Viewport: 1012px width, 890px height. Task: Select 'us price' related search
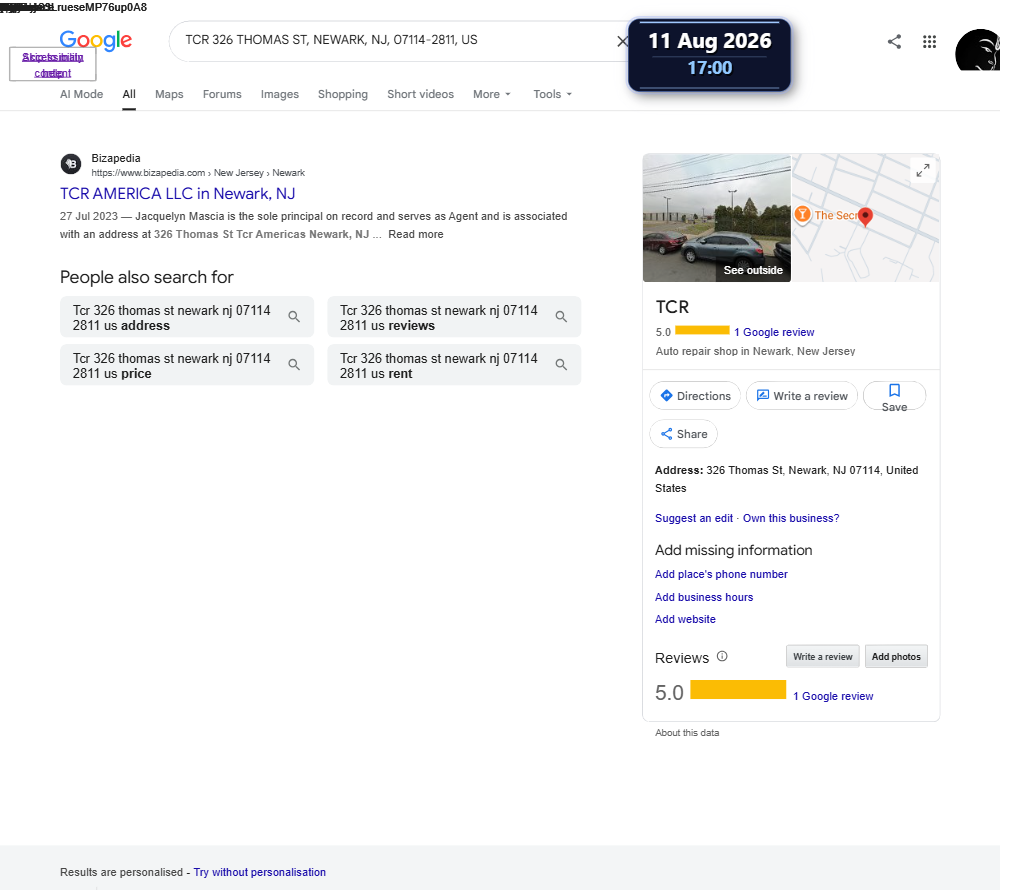[x=187, y=365]
